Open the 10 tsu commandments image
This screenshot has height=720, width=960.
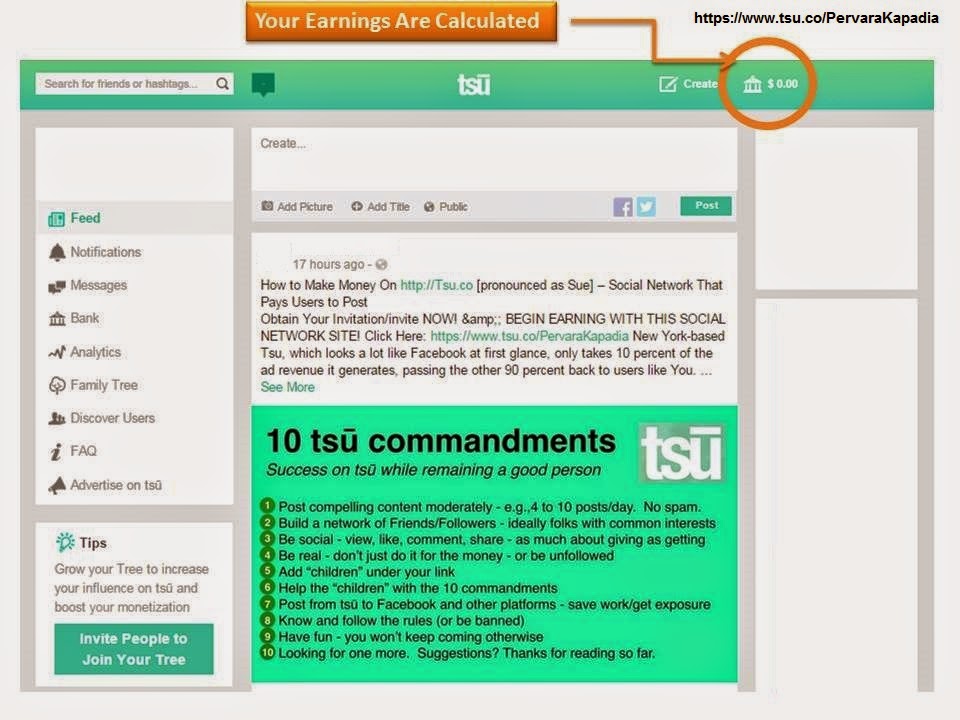[x=494, y=544]
